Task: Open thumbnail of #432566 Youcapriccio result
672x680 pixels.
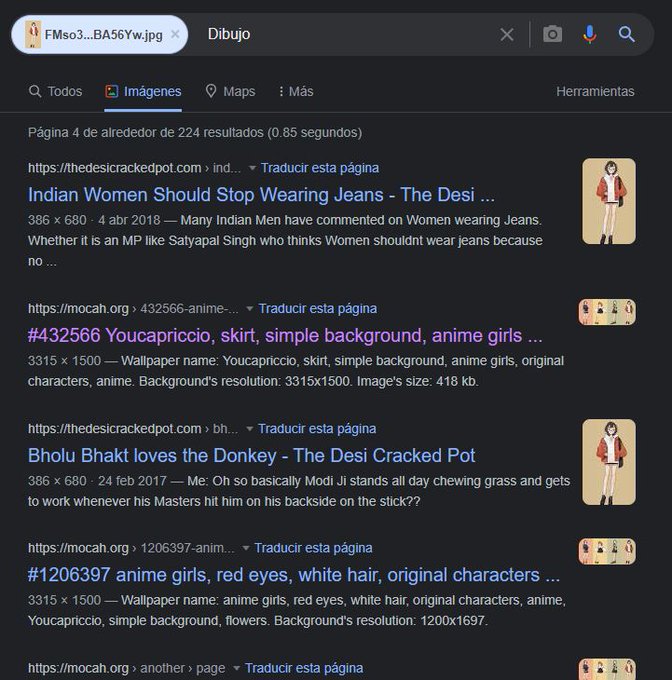Action: coord(607,312)
